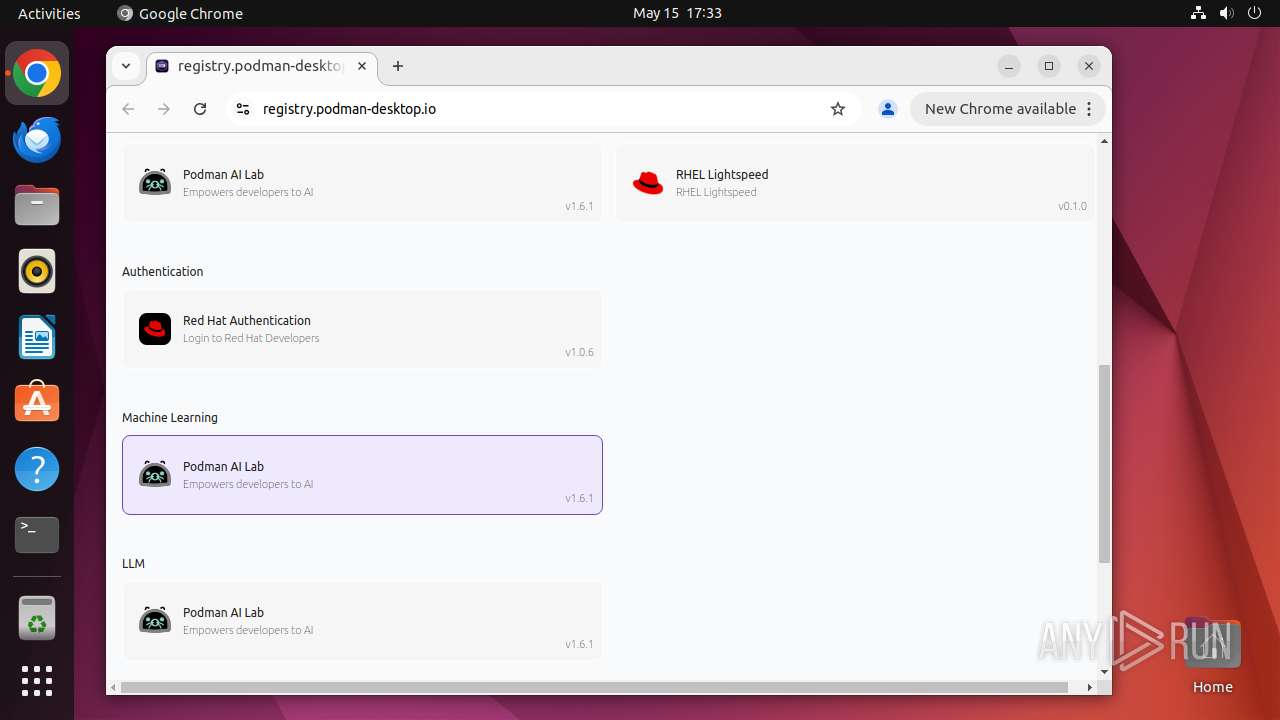Click Podman AI Lab icon under Machine Learning
Screen dimensions: 1280x720
[x=155, y=474]
